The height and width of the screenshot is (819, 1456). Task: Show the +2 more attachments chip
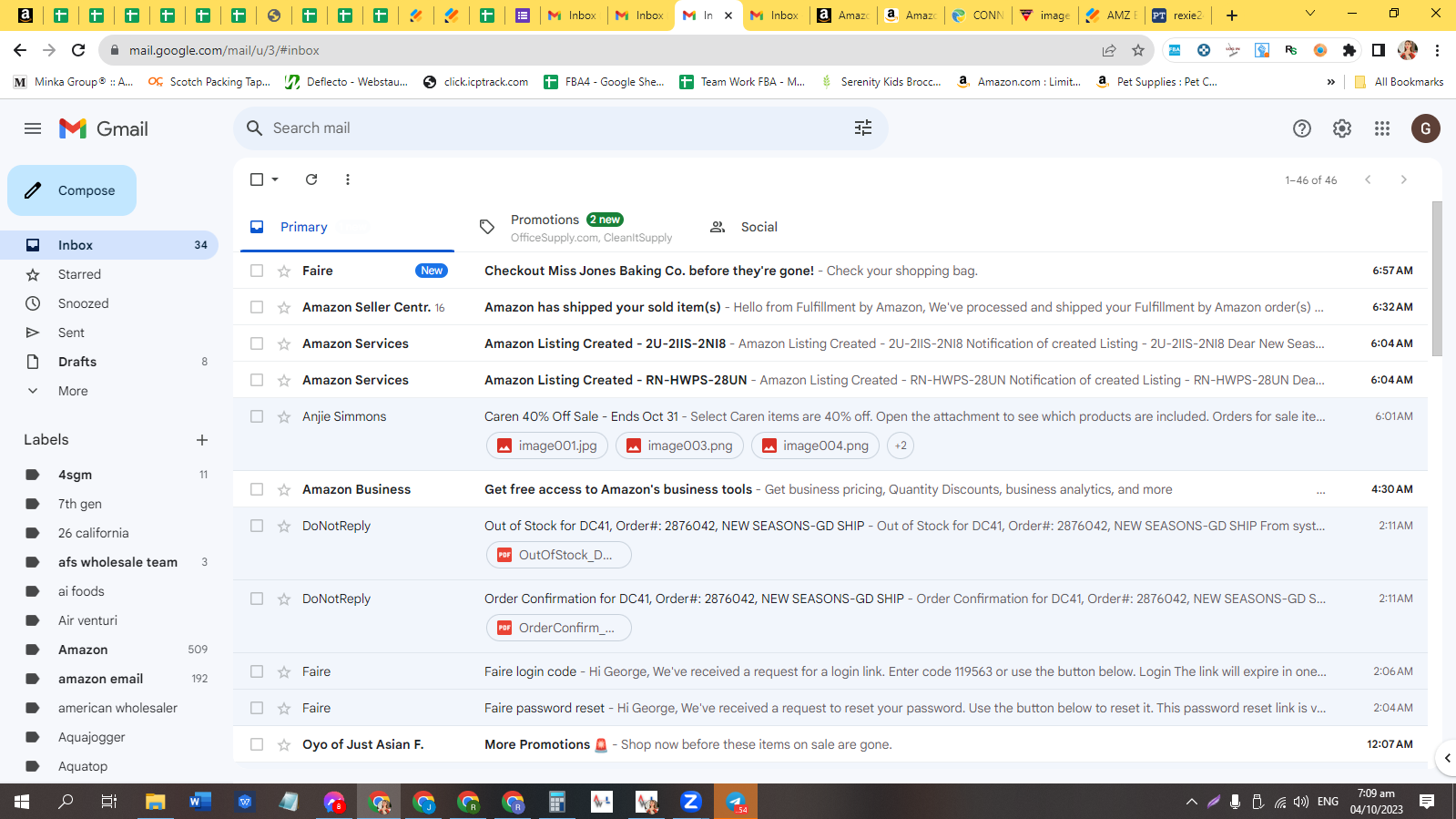coord(901,445)
